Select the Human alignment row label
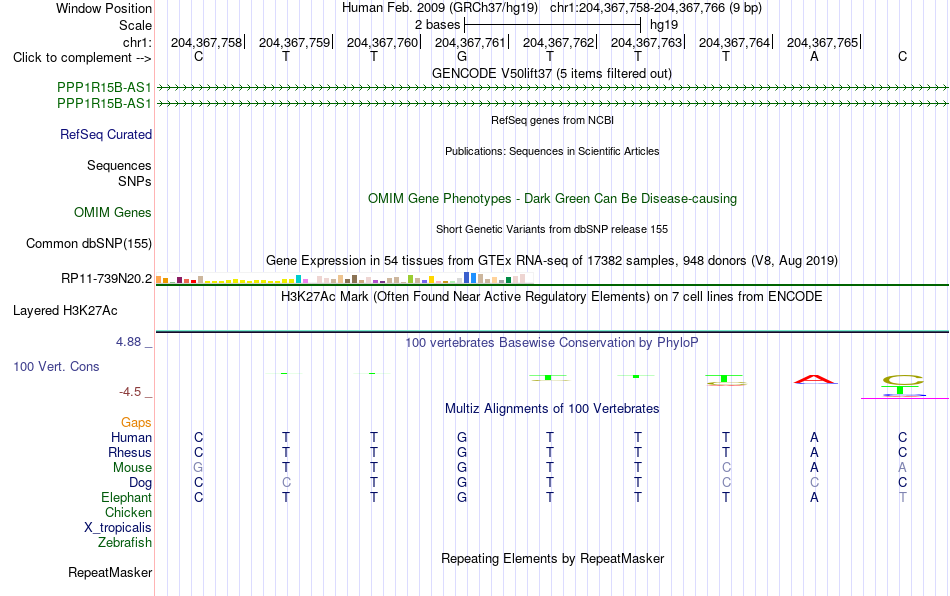This screenshot has height=596, width=950. click(131, 437)
